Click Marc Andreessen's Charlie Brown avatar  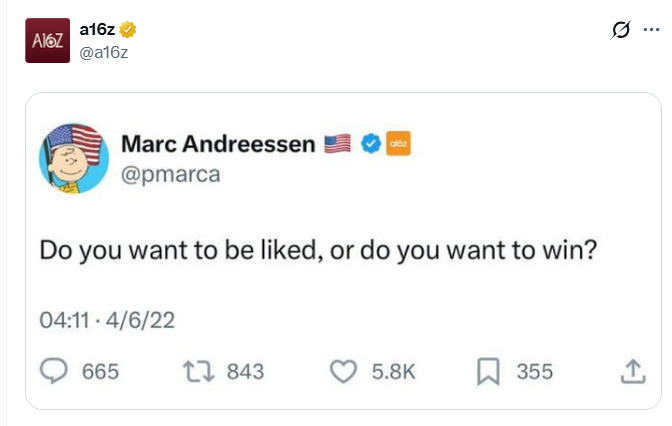[72, 158]
